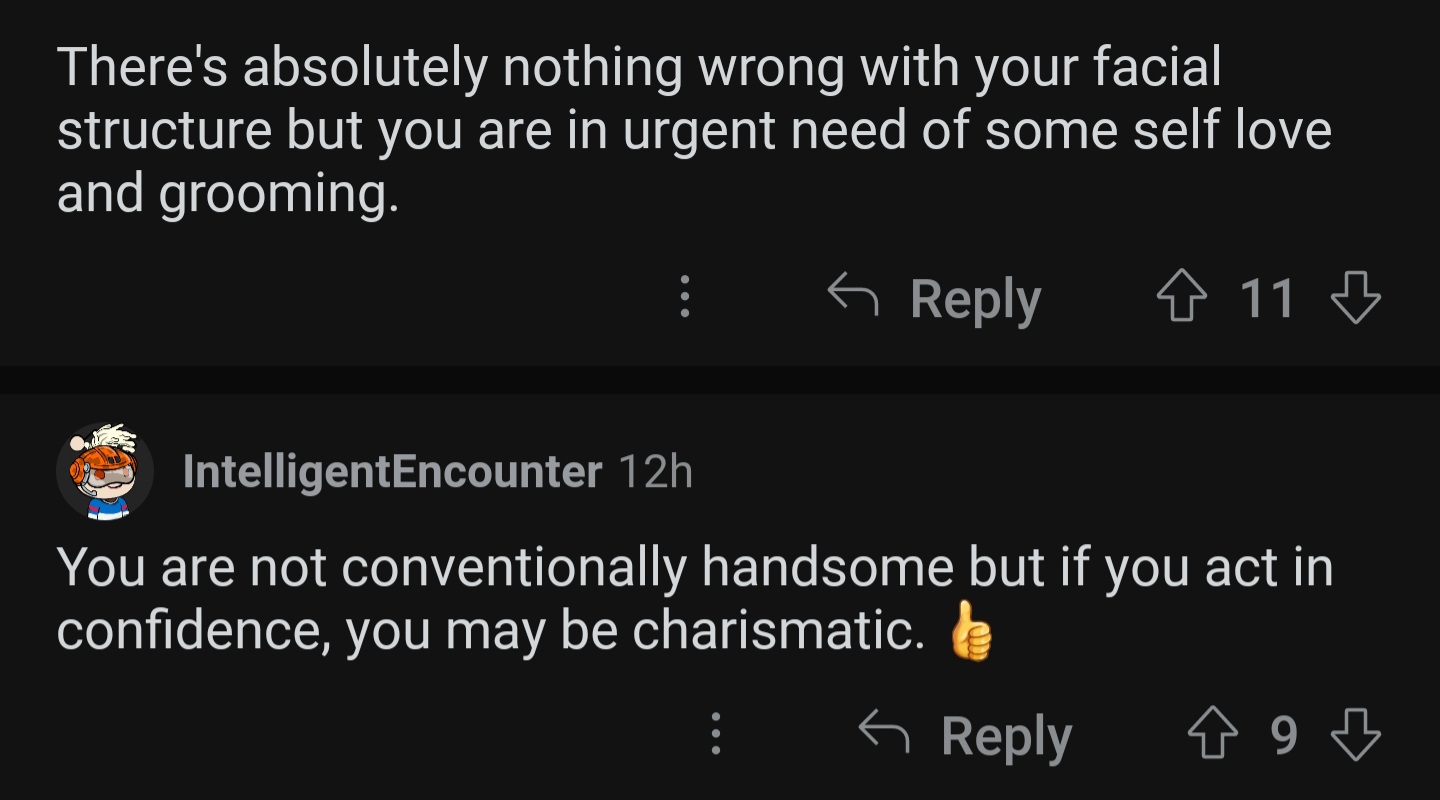Click the vote score showing 11
Screen dimensions: 1440x800
click(1268, 298)
